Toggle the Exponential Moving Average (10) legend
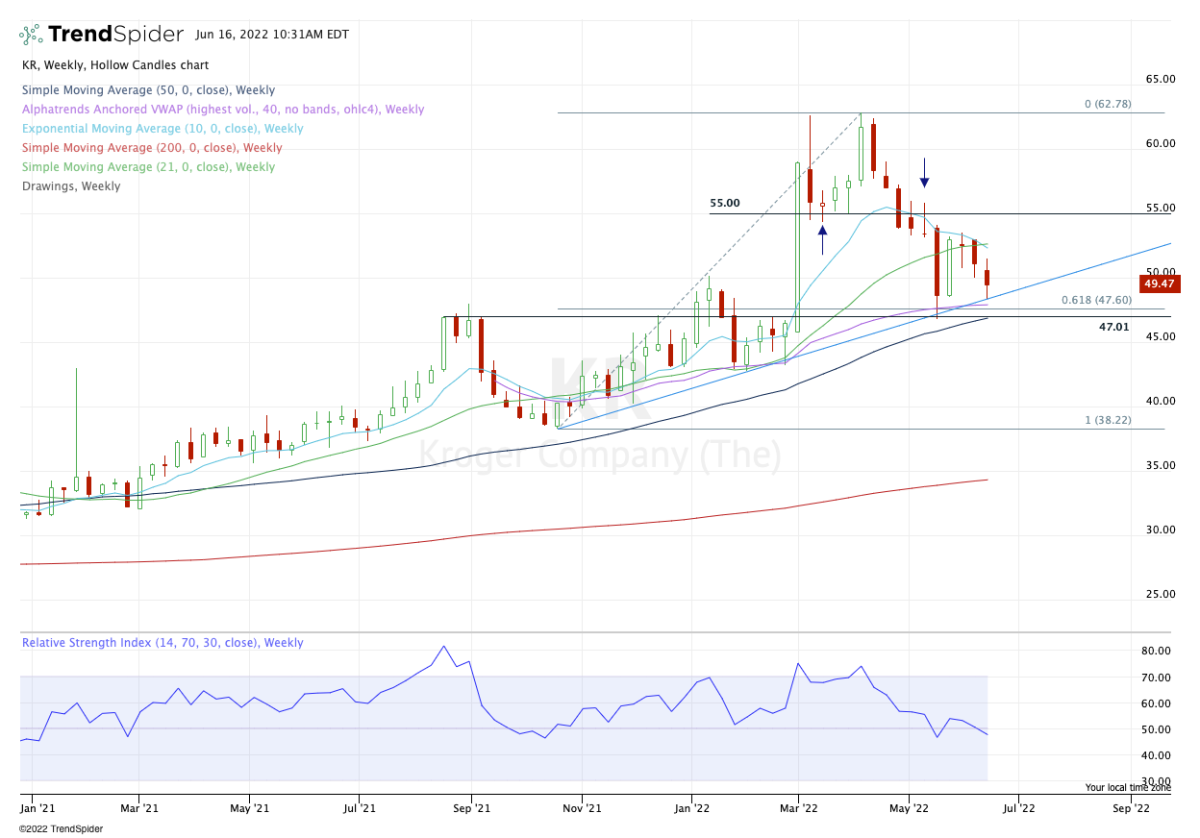The height and width of the screenshot is (838, 1200). [x=162, y=129]
